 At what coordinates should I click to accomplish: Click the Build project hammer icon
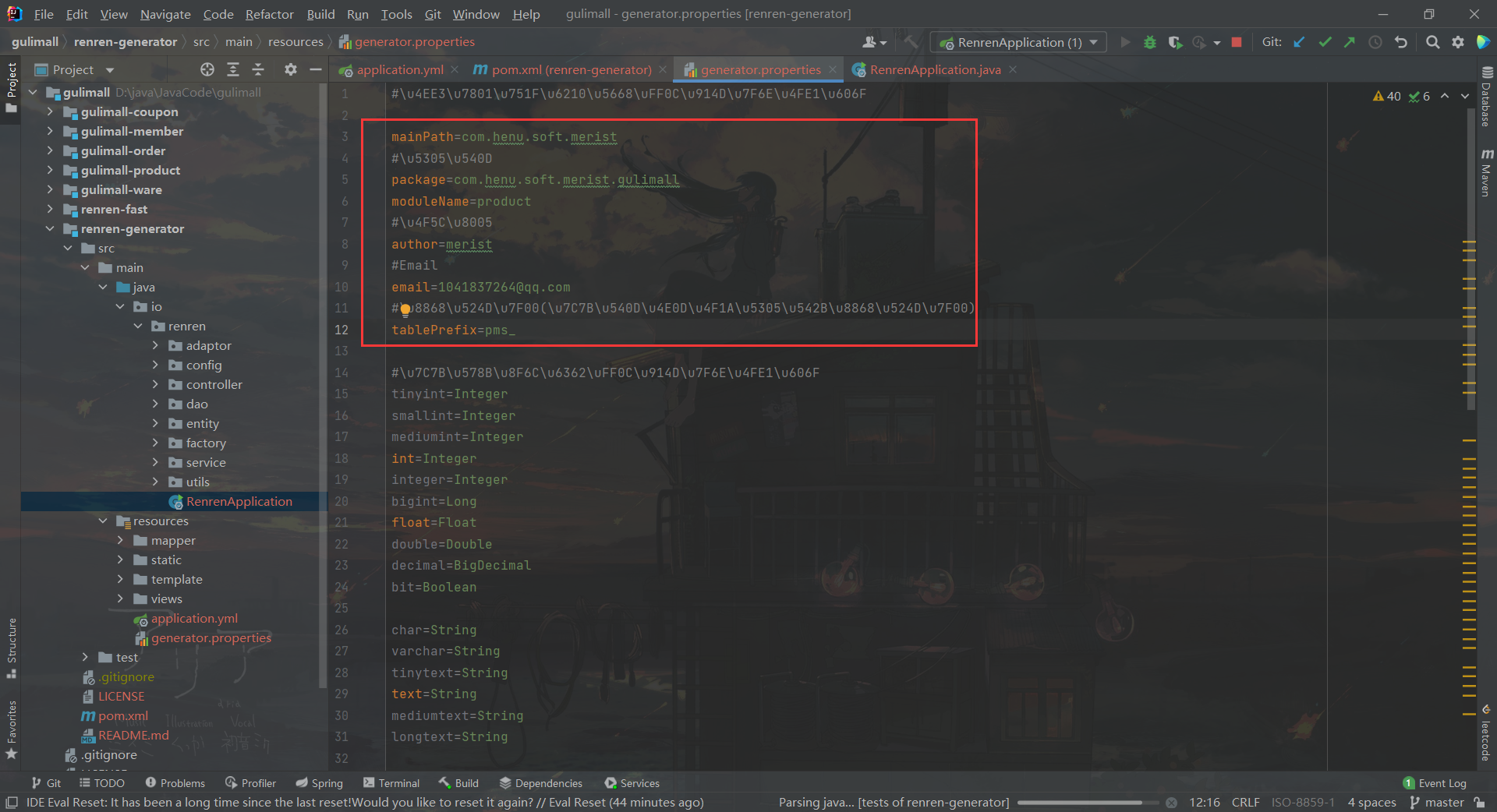click(911, 42)
